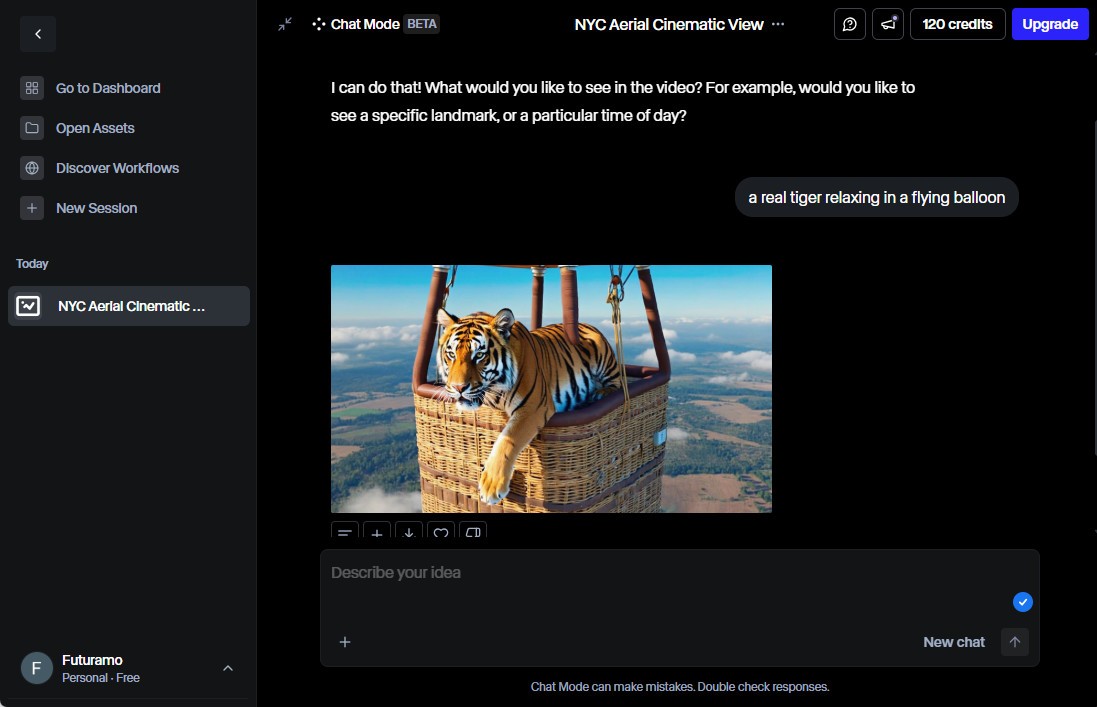The width and height of the screenshot is (1097, 707).
Task: Click the prompt details lines icon under image
Action: pyautogui.click(x=345, y=531)
